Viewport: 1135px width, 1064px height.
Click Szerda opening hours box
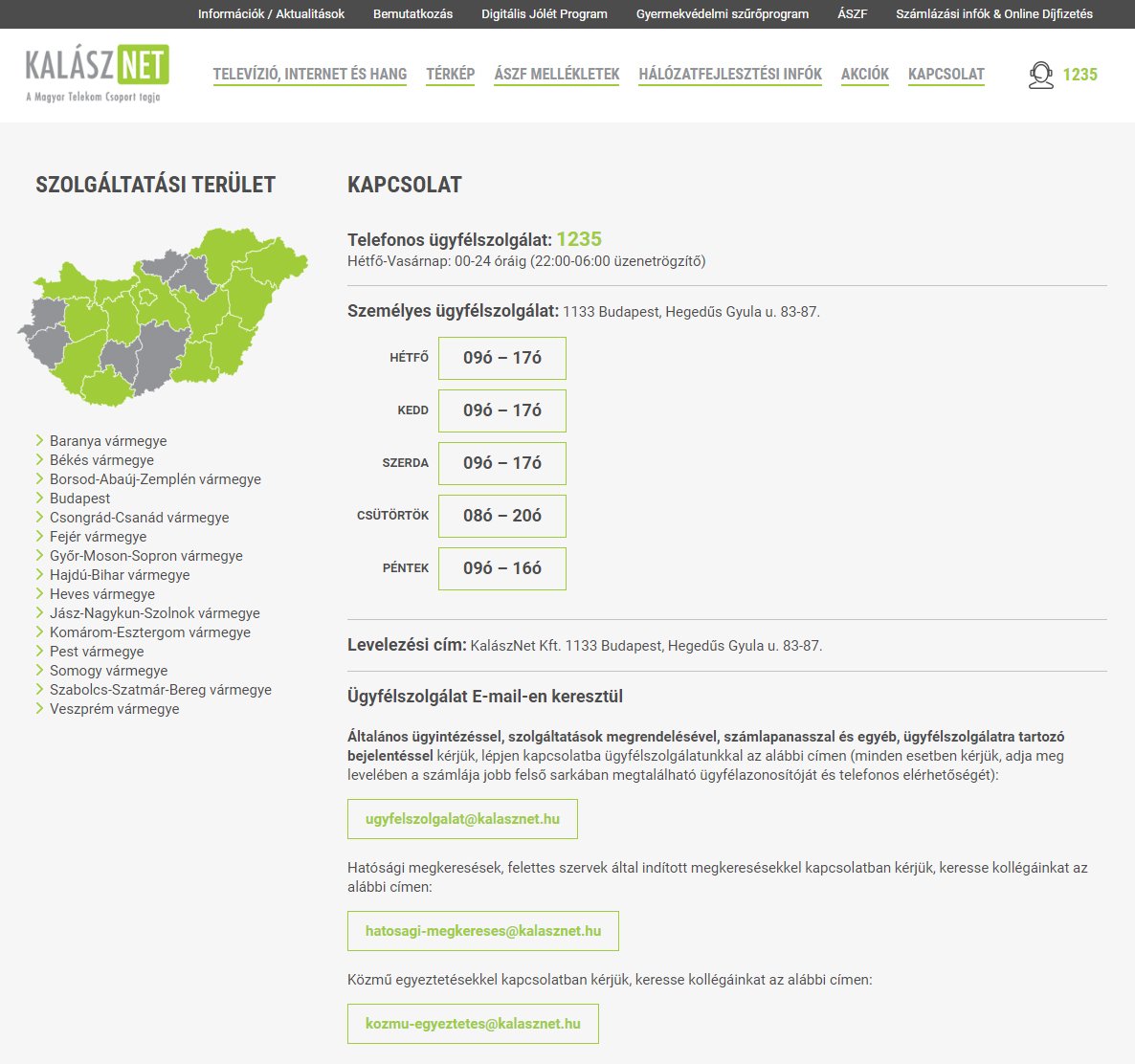pyautogui.click(x=502, y=463)
